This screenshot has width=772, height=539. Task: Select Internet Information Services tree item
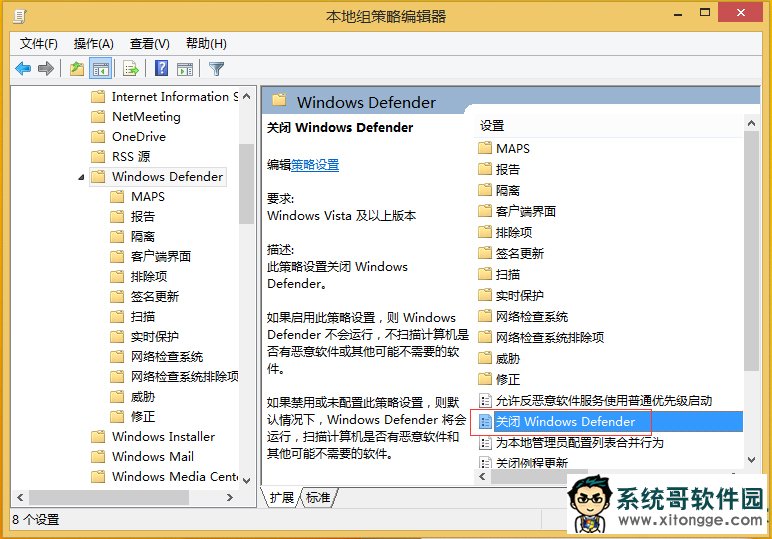pyautogui.click(x=175, y=96)
